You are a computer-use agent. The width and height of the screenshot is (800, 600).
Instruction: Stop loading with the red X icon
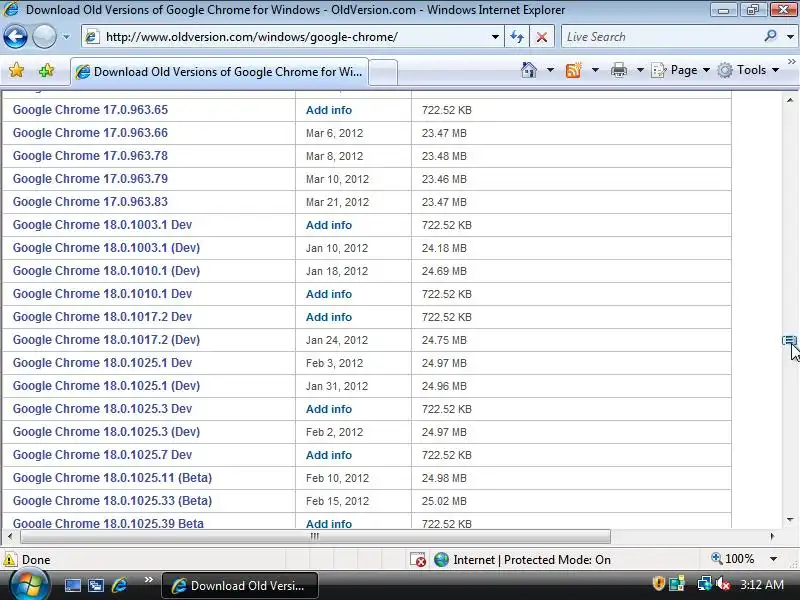542,37
